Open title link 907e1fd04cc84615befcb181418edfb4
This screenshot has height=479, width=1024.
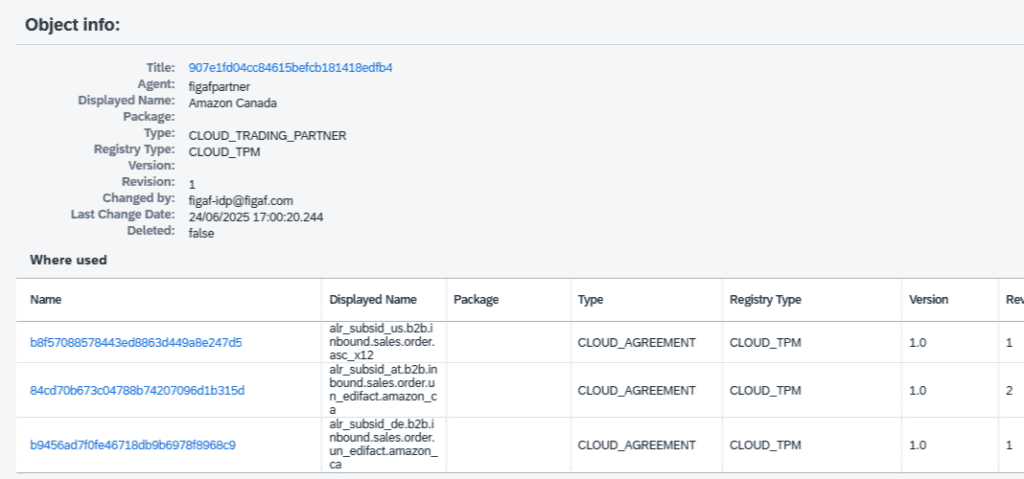click(x=291, y=67)
